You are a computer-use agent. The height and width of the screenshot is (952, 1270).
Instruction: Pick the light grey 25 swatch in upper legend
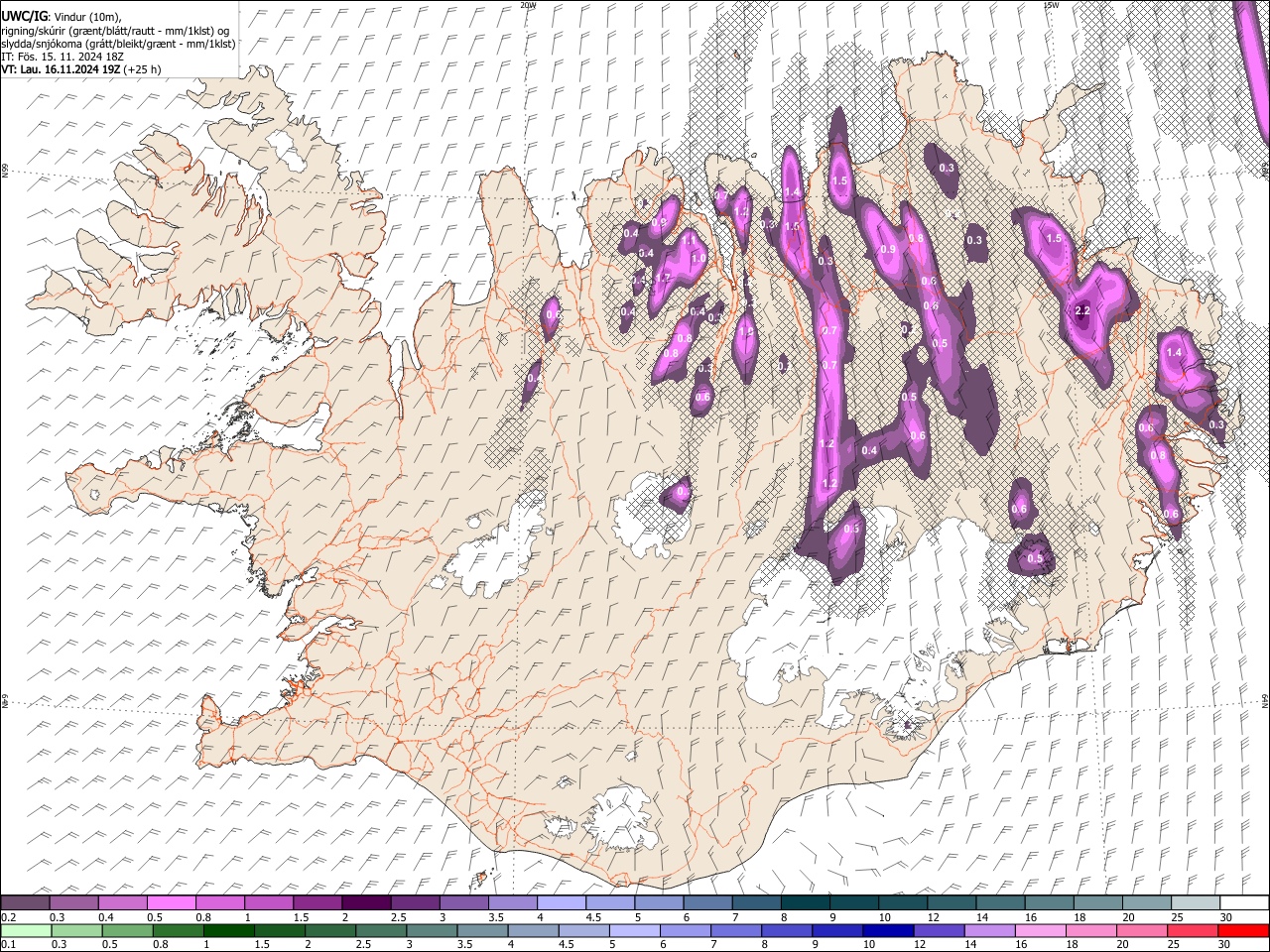[1196, 903]
